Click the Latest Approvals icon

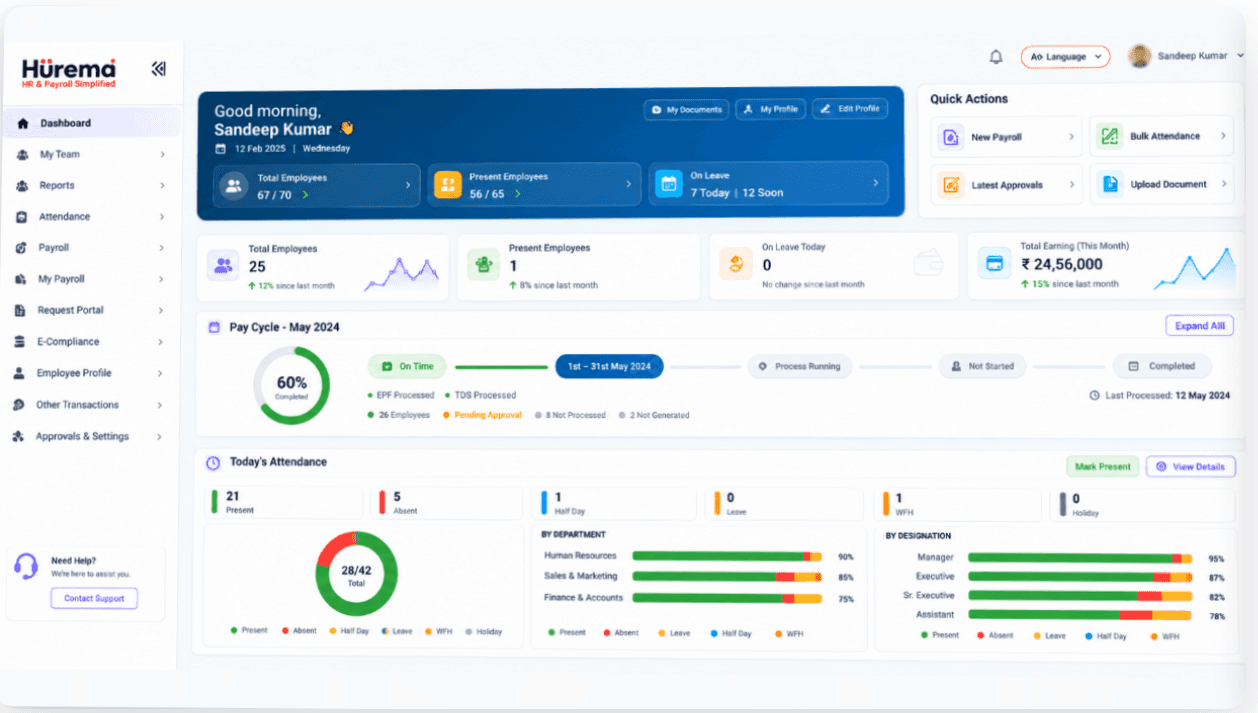click(x=951, y=185)
